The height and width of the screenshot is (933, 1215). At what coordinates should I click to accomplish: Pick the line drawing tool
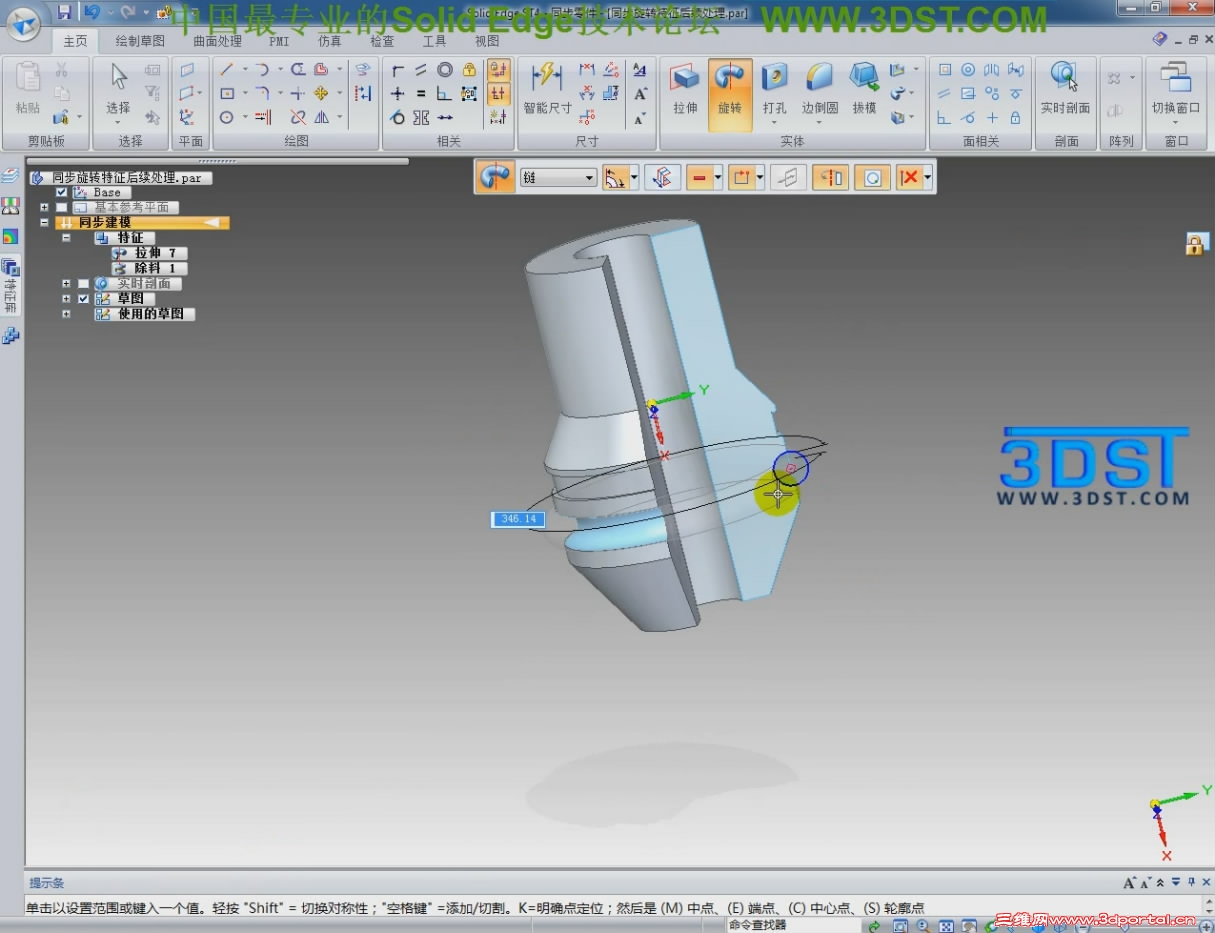pyautogui.click(x=227, y=70)
